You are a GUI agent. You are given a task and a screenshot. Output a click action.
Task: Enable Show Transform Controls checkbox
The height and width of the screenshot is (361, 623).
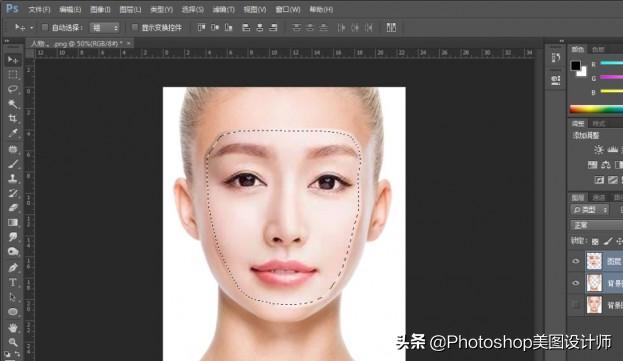(x=134, y=27)
